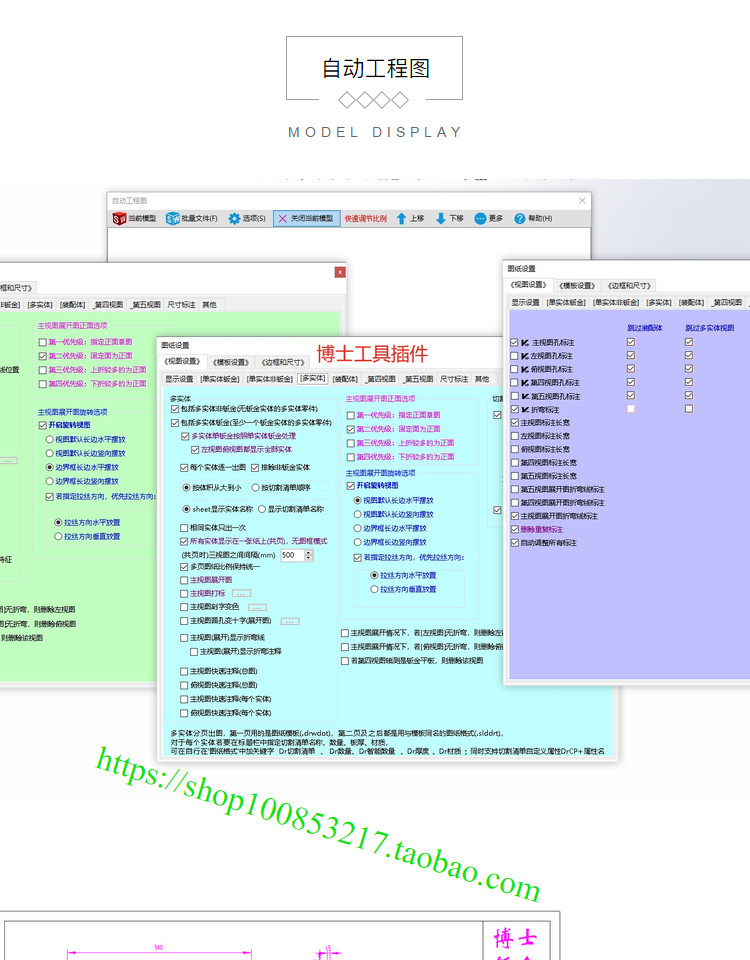Enable 左视图孔标注 checkbox
750x960 pixels.
[x=514, y=356]
